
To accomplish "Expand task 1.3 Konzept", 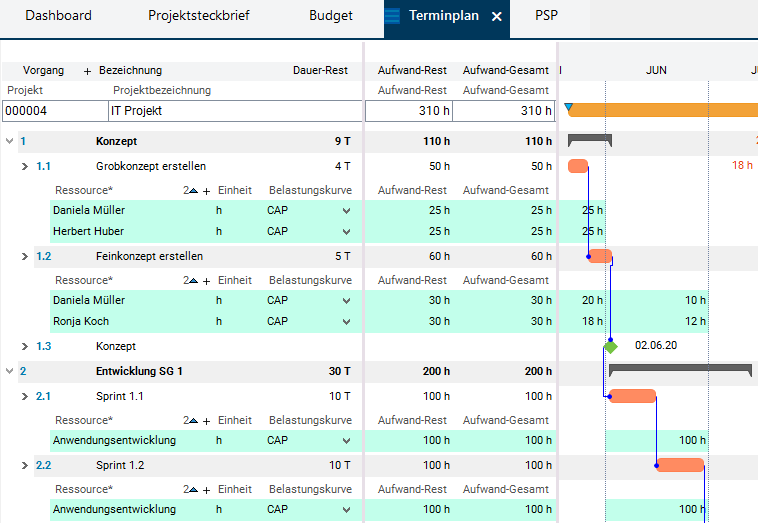I will [26, 346].
